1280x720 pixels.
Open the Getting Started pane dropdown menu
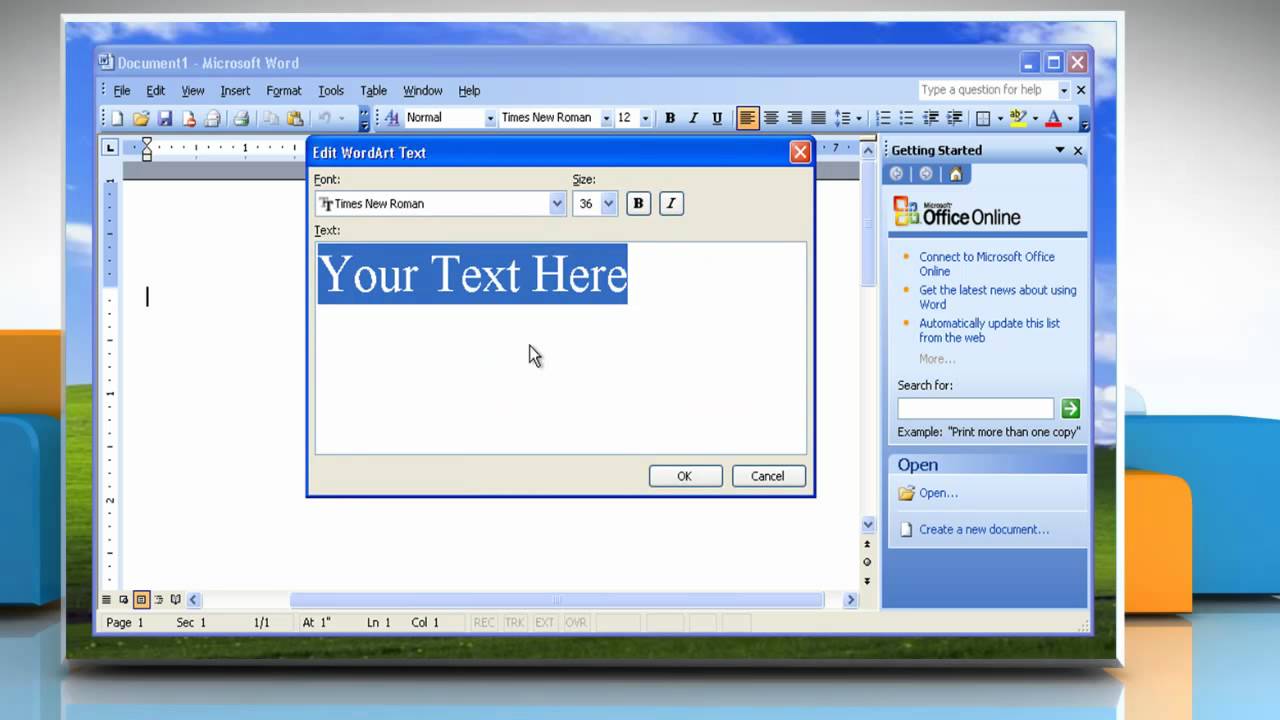(1060, 150)
